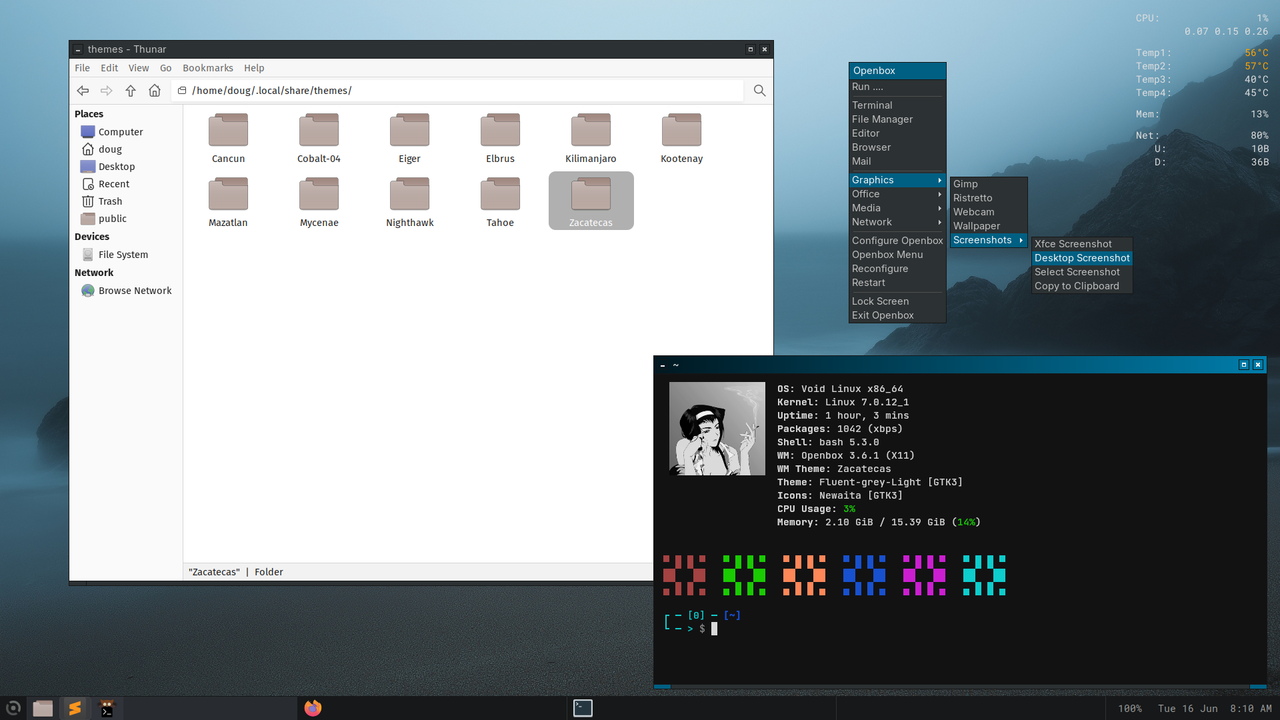The image size is (1280, 720).
Task: Open the View menu in Thunar
Action: point(139,68)
